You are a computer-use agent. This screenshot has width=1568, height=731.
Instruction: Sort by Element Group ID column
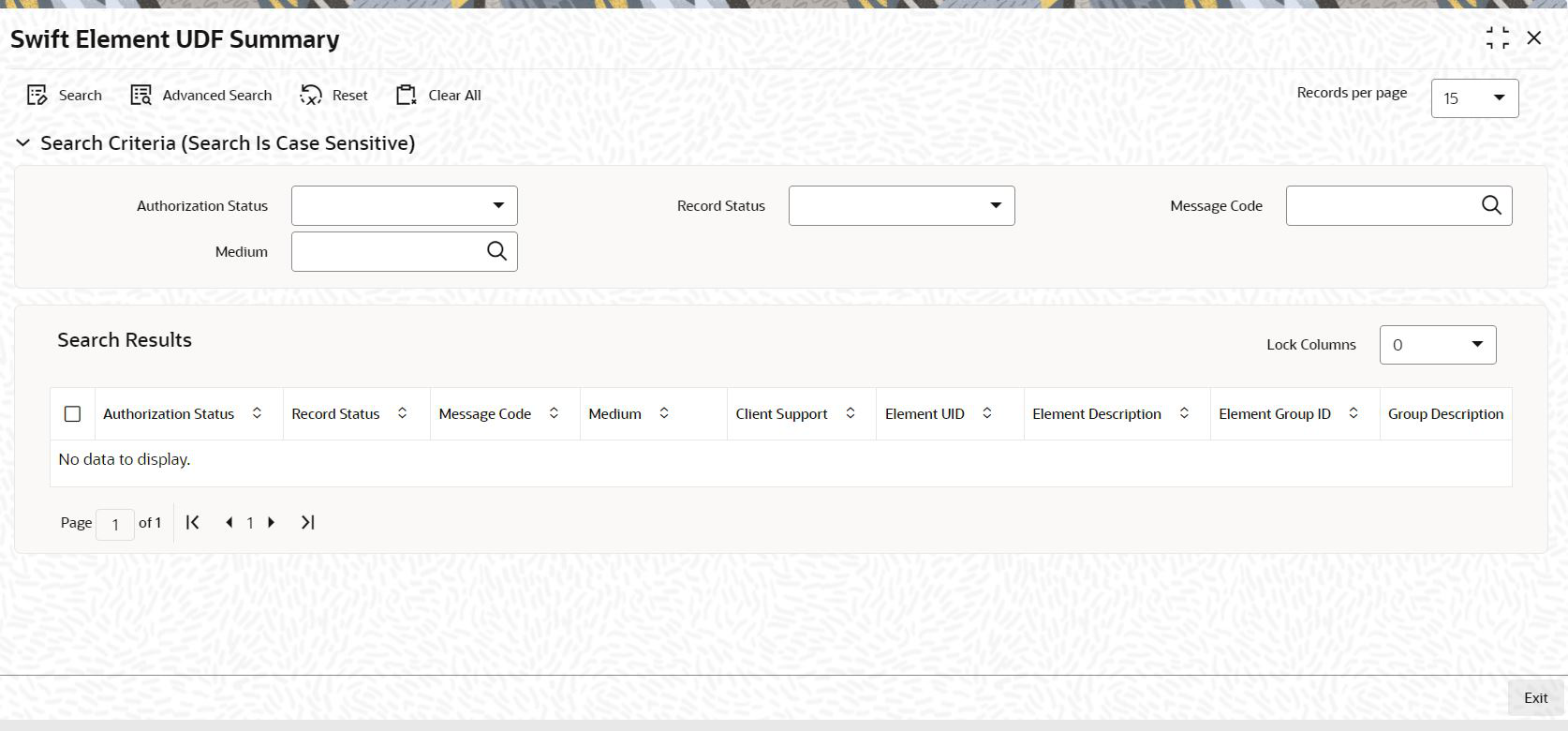click(1354, 413)
